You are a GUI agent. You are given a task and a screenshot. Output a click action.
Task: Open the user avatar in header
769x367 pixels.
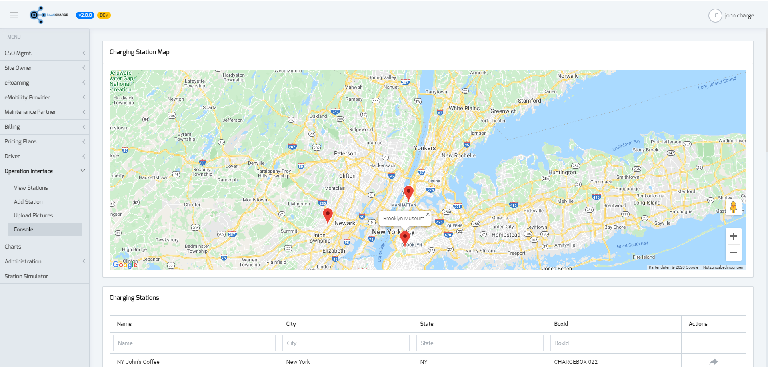[715, 15]
